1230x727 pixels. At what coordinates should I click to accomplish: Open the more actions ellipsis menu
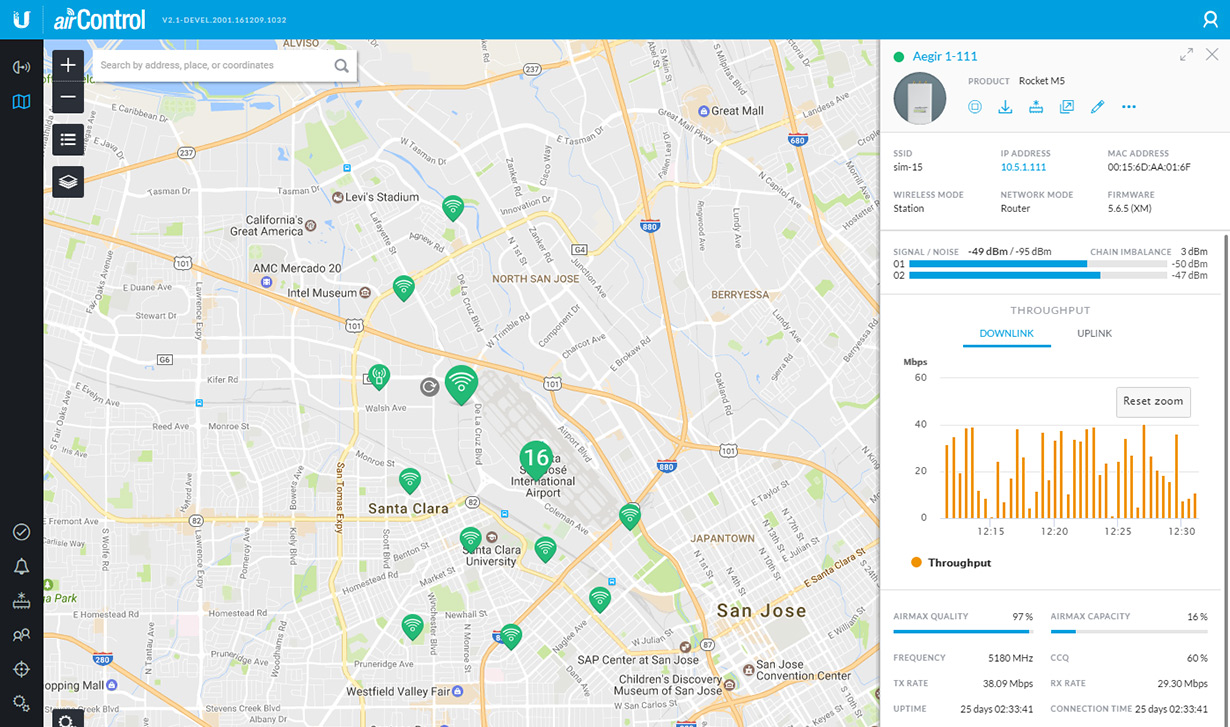(x=1129, y=107)
